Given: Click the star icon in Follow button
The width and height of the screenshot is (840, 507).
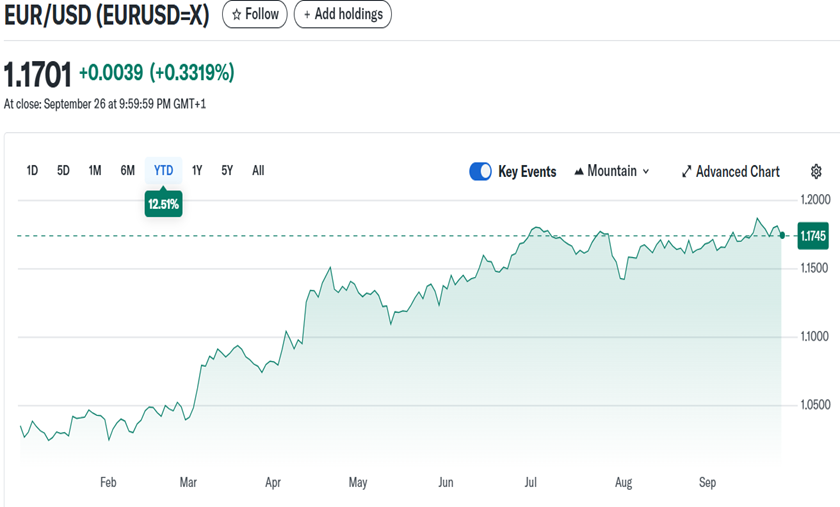Looking at the screenshot, I should pyautogui.click(x=236, y=14).
